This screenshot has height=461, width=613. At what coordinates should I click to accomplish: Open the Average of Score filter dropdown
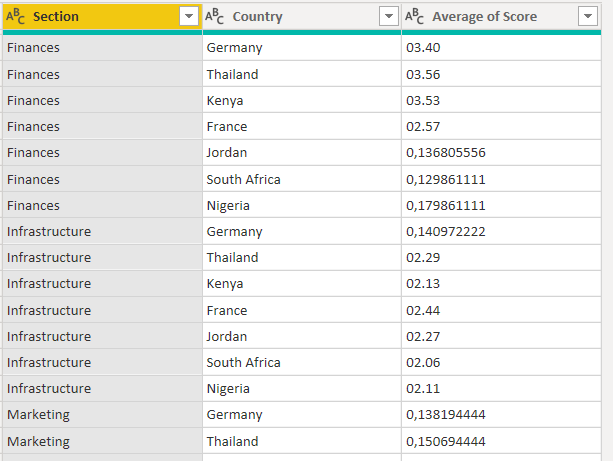pos(588,16)
